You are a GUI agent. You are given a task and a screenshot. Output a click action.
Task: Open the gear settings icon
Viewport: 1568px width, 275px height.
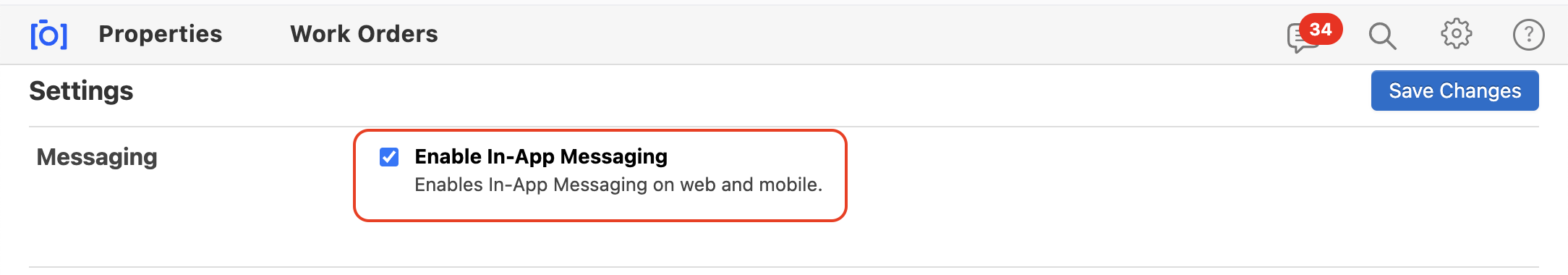pos(1456,34)
